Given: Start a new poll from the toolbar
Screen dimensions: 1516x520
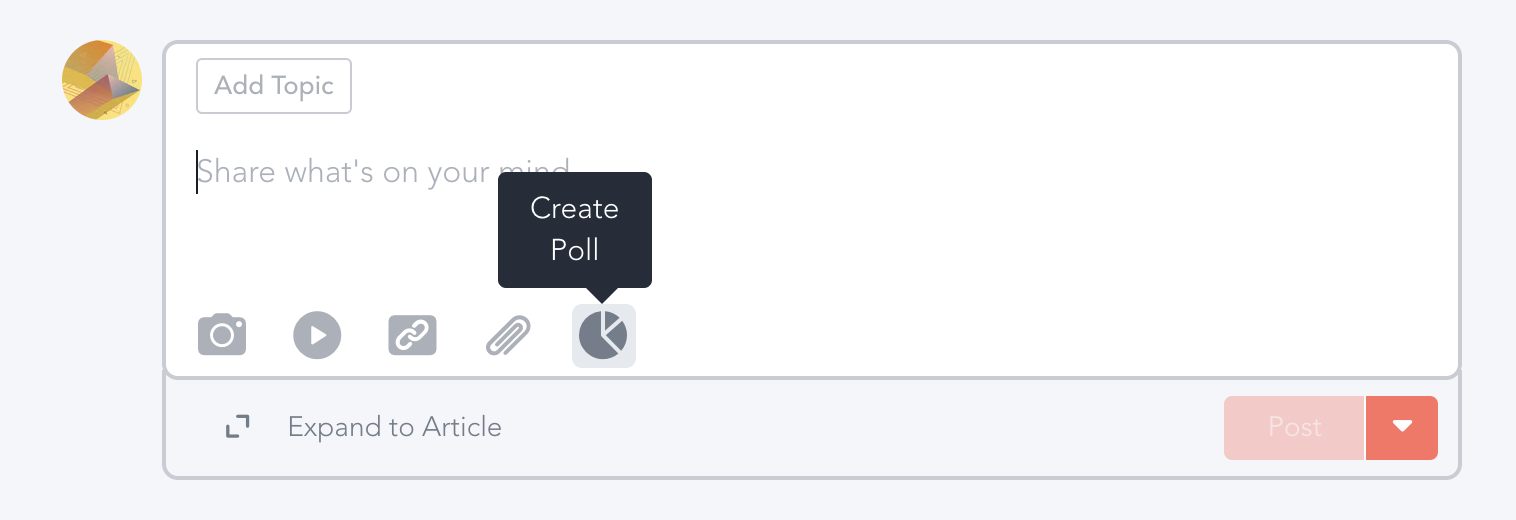Looking at the screenshot, I should pos(603,335).
